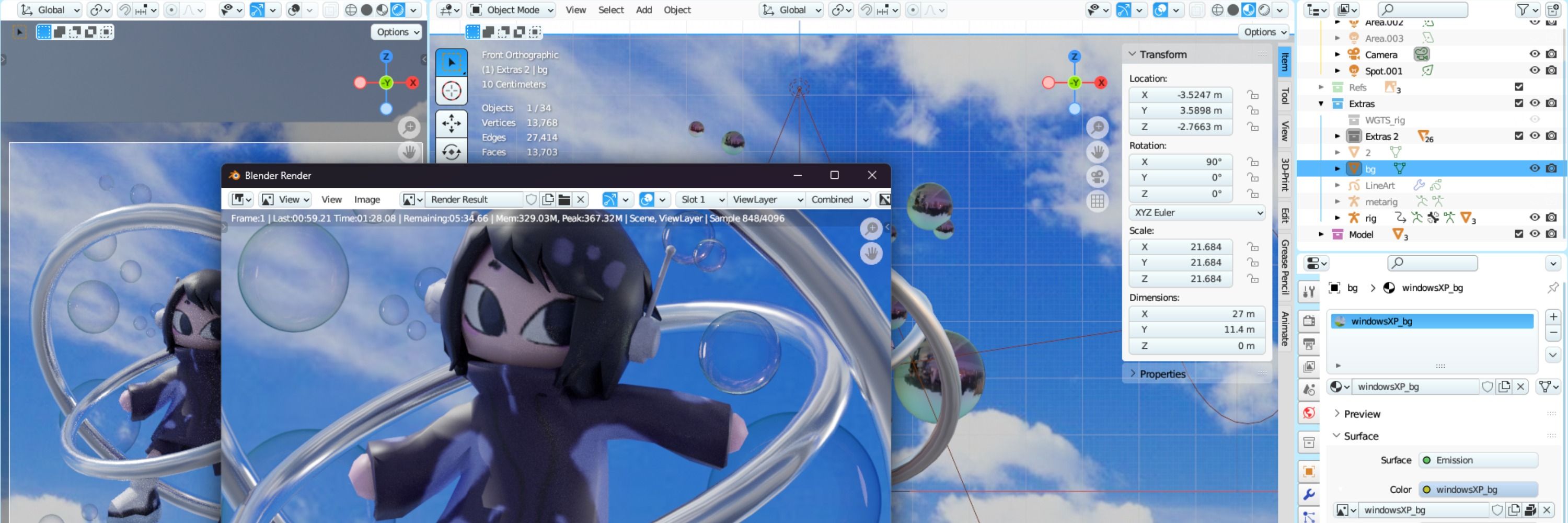Open Slot 1 dropdown in render window
This screenshot has height=523, width=1568.
pos(702,200)
